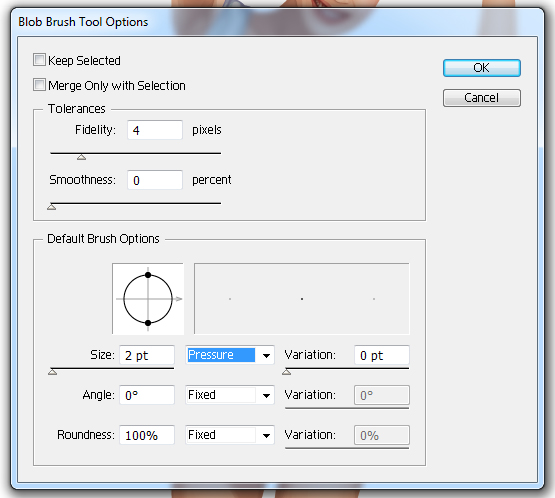Click the OK button
The image size is (555, 498).
click(481, 68)
